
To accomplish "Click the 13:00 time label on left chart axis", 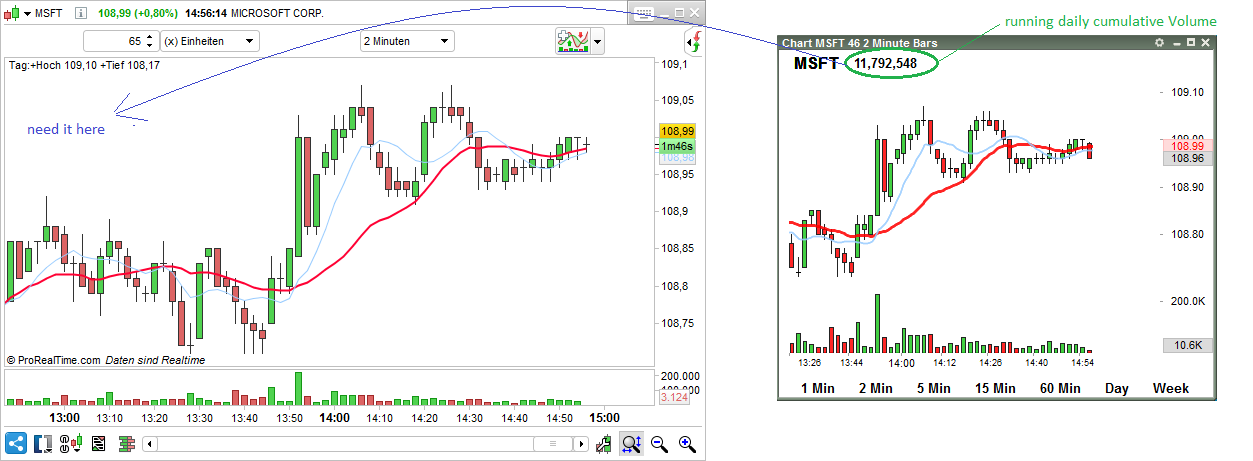I will (65, 418).
